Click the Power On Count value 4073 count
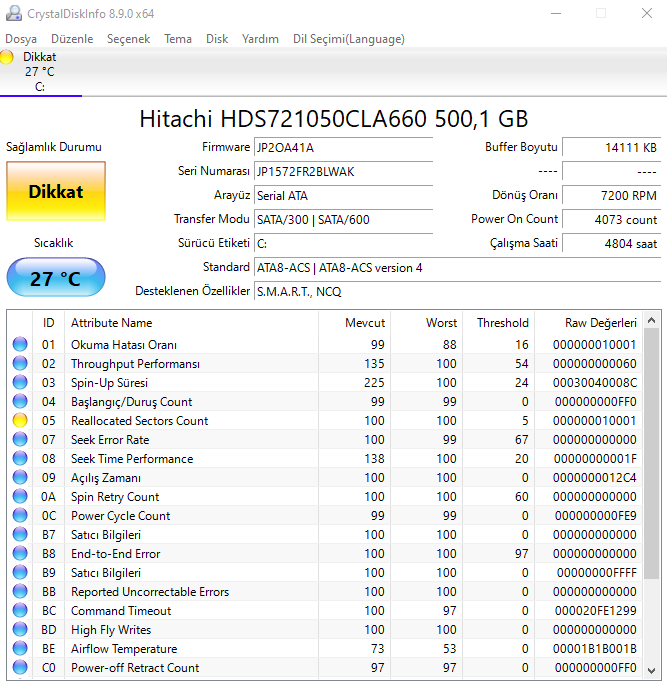The image size is (667, 687). [611, 220]
